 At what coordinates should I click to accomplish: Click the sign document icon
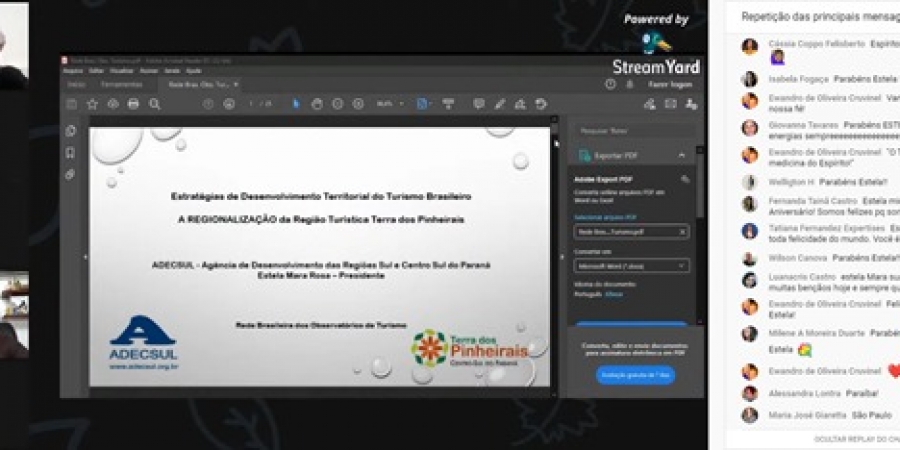(x=520, y=104)
